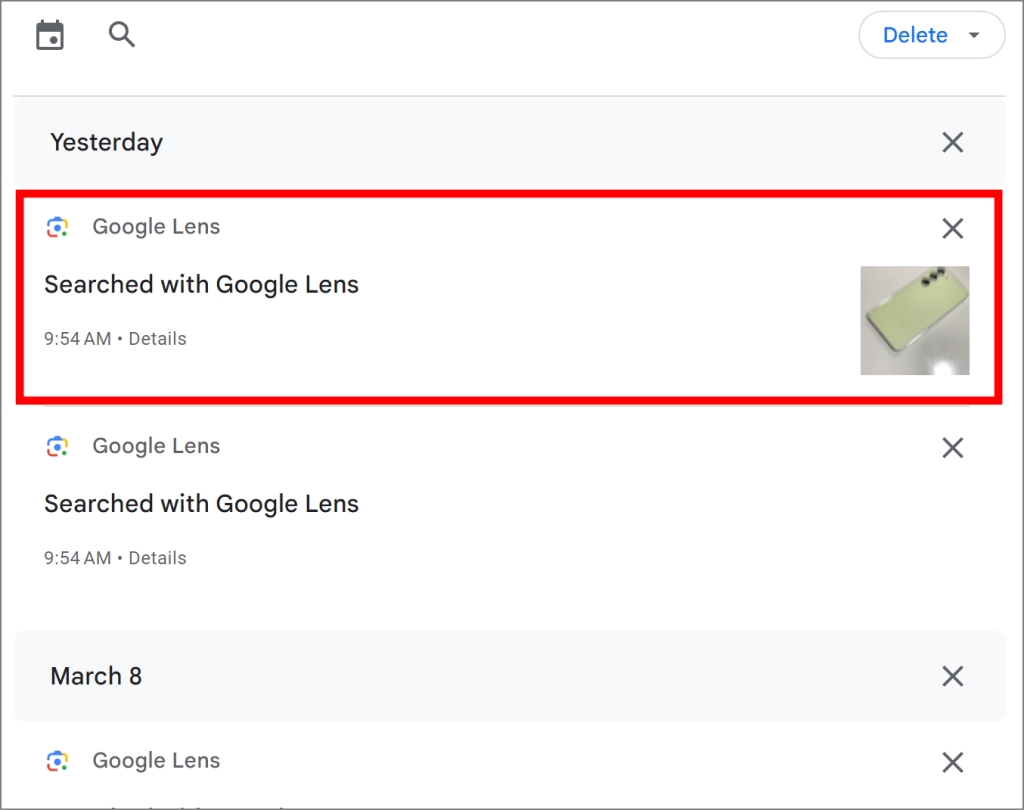Select the Google Lens icon on the first entry
The image size is (1024, 810).
coord(58,227)
